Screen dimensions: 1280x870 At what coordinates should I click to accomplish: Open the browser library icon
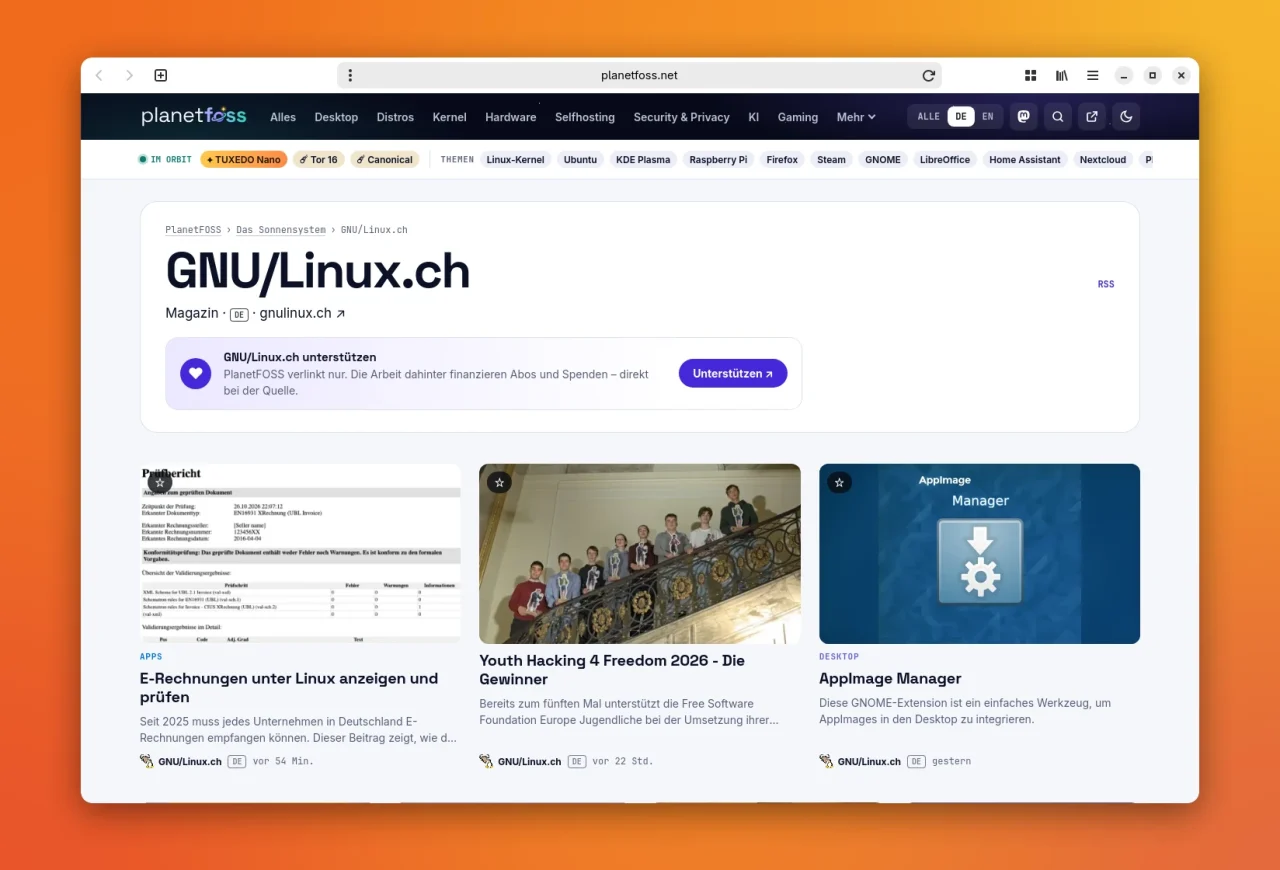click(1062, 75)
